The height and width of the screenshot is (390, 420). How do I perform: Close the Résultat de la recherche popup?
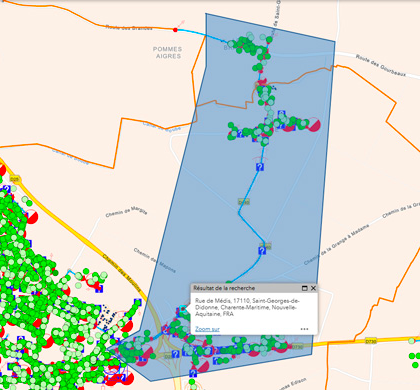[x=313, y=288]
